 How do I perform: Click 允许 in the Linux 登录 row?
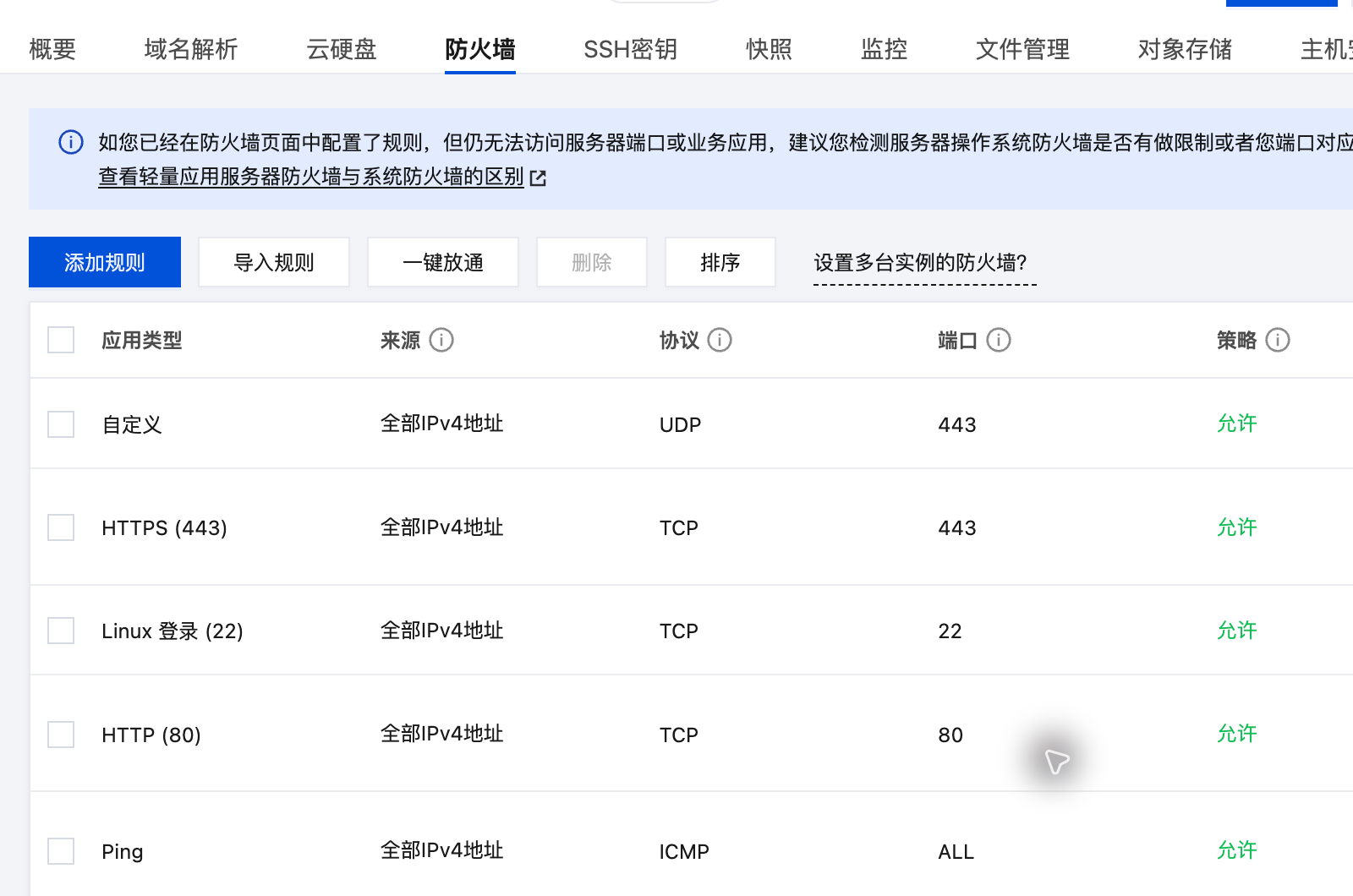click(1237, 631)
